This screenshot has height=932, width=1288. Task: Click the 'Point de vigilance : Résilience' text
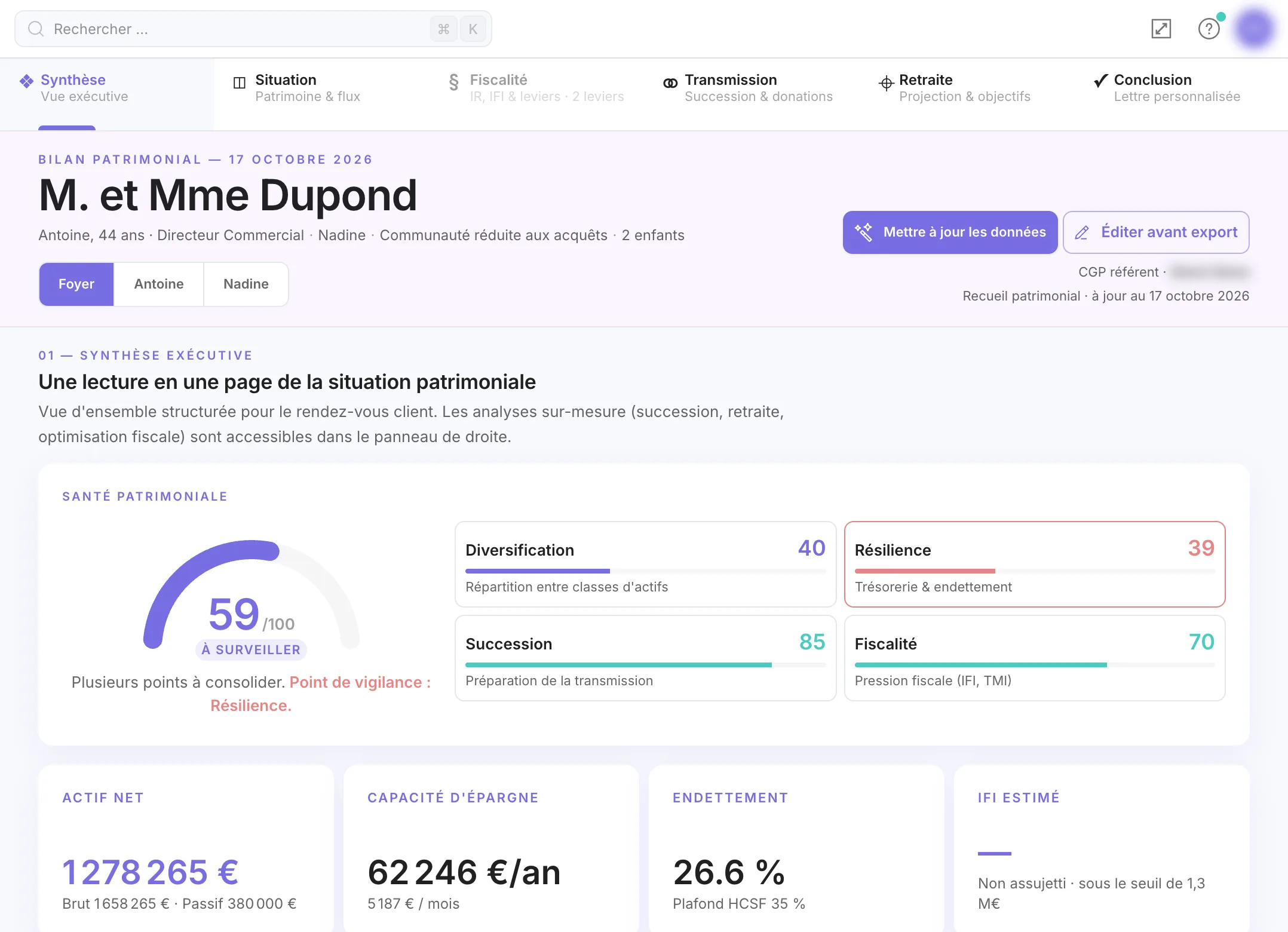321,694
